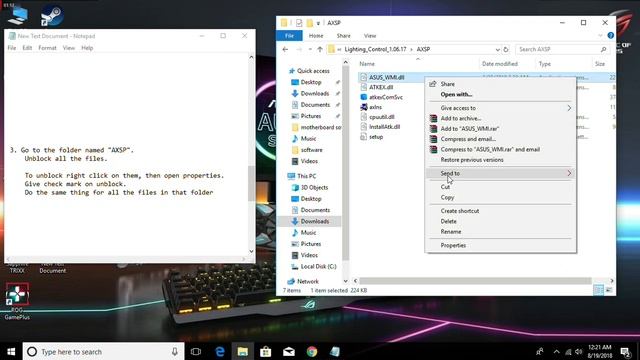Open Mail app from taskbar
Screen dimensions: 640x360
289,351
